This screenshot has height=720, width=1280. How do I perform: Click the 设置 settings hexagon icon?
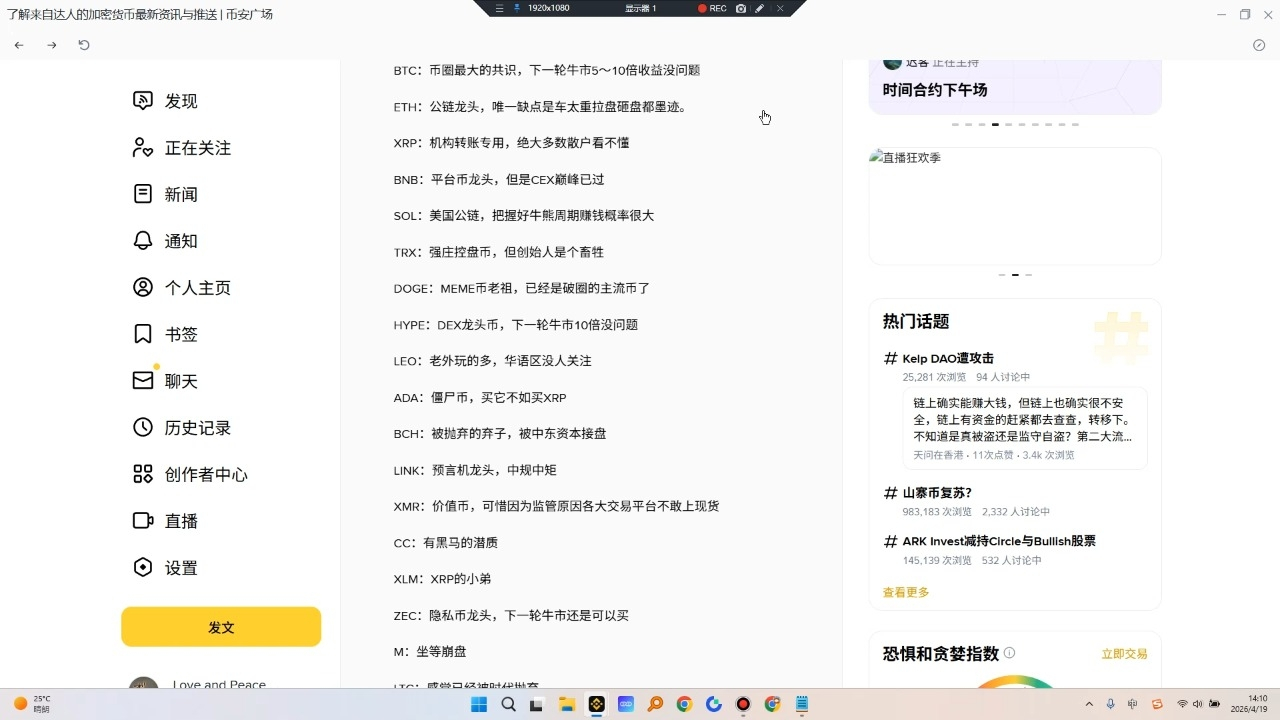coord(143,567)
